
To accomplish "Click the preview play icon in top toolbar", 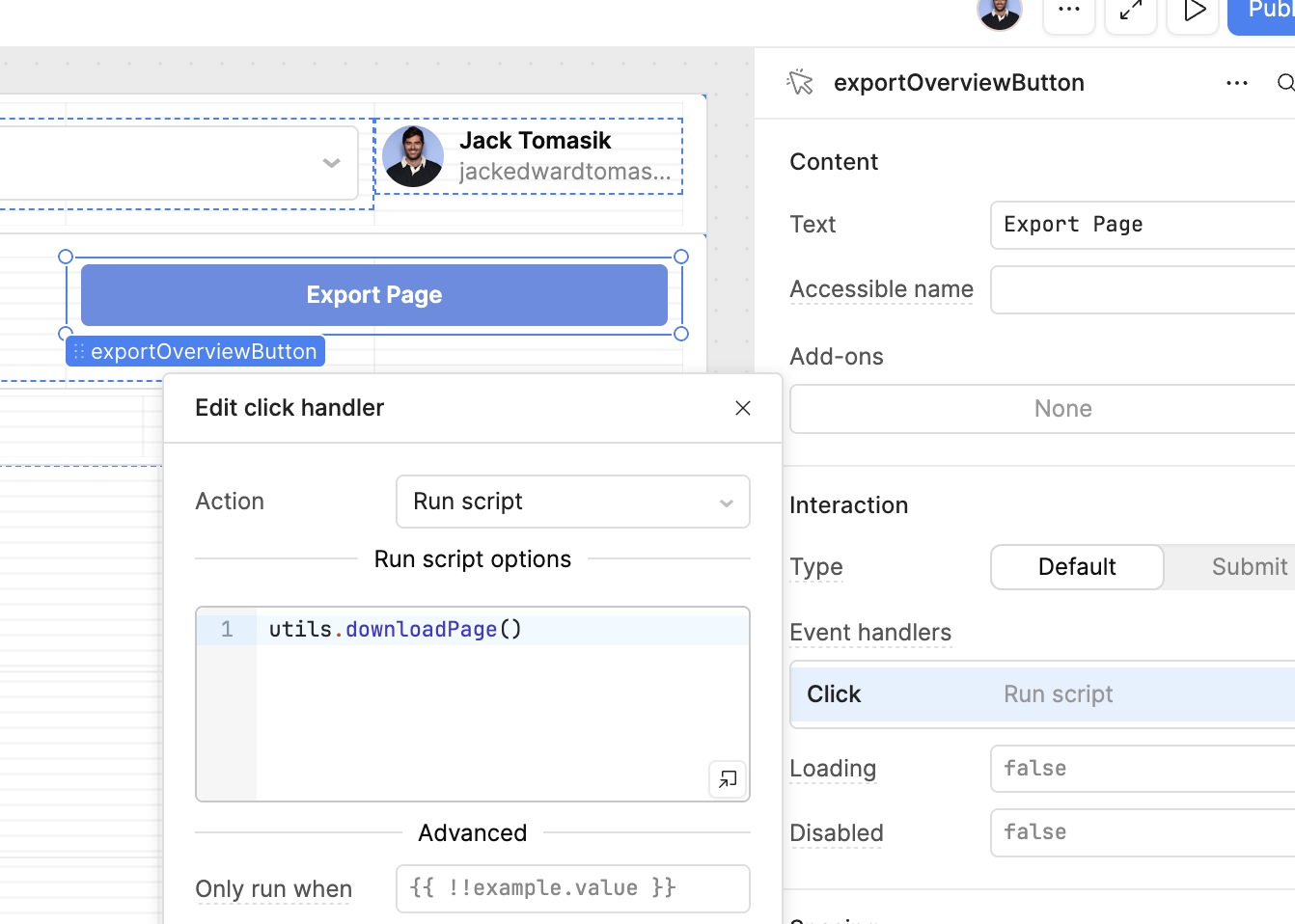I will (x=1194, y=12).
